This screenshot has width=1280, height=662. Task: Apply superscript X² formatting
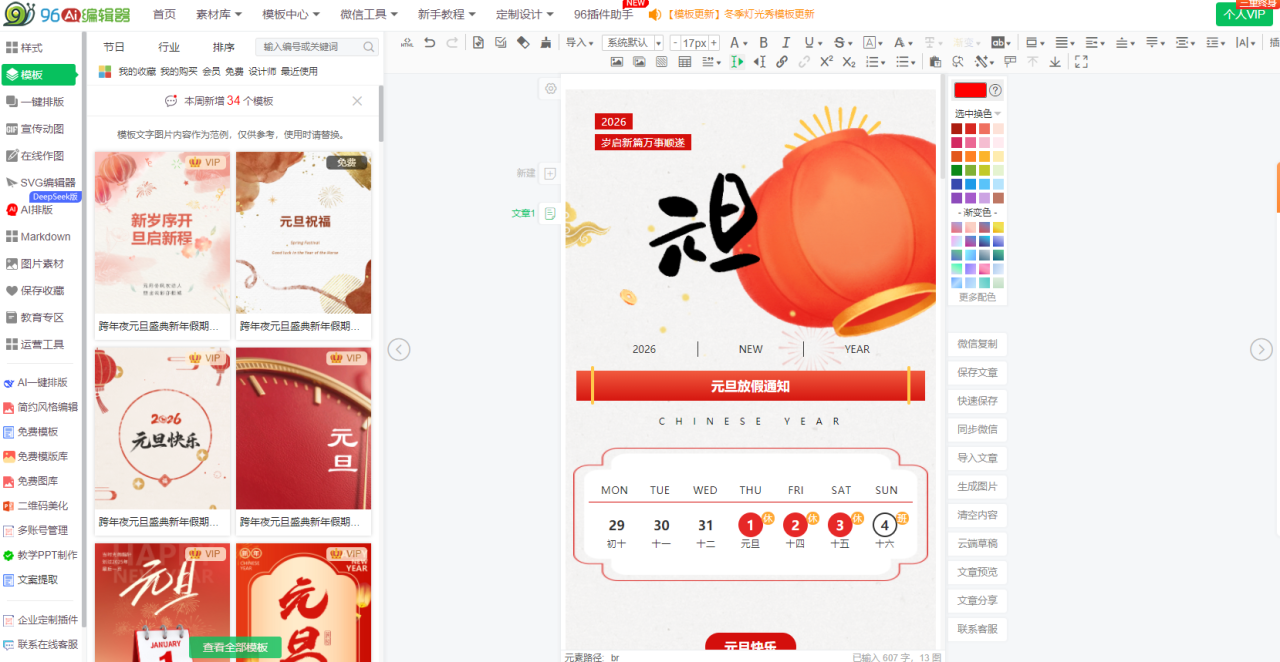[x=826, y=62]
